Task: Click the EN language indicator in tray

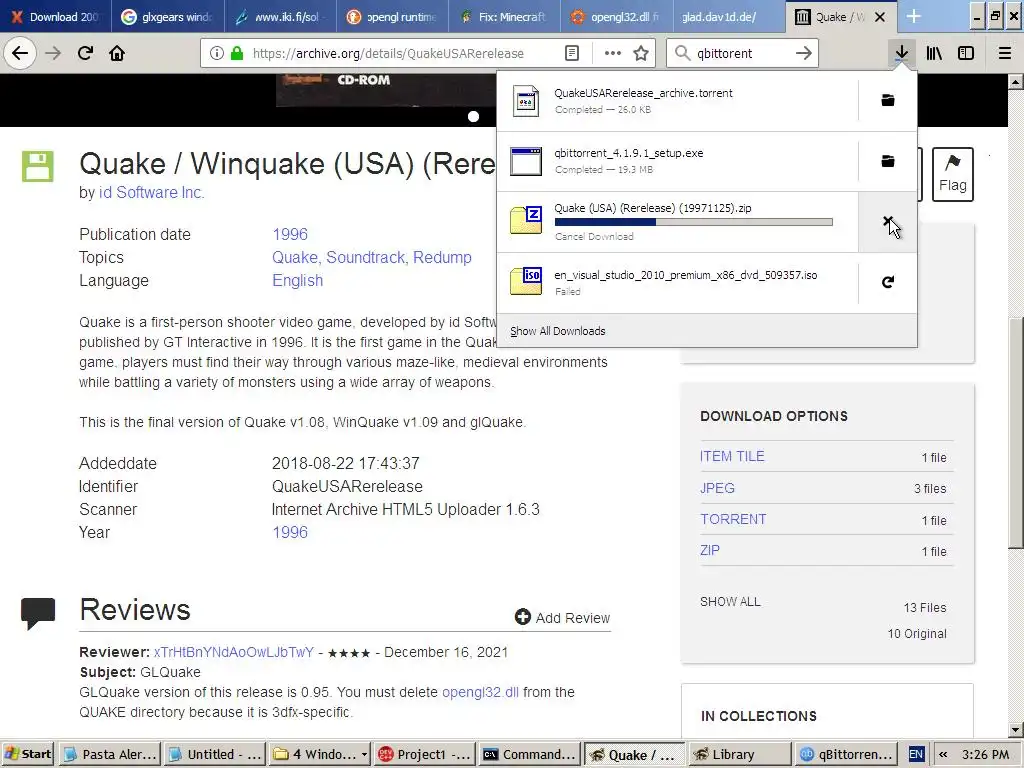Action: [x=916, y=754]
